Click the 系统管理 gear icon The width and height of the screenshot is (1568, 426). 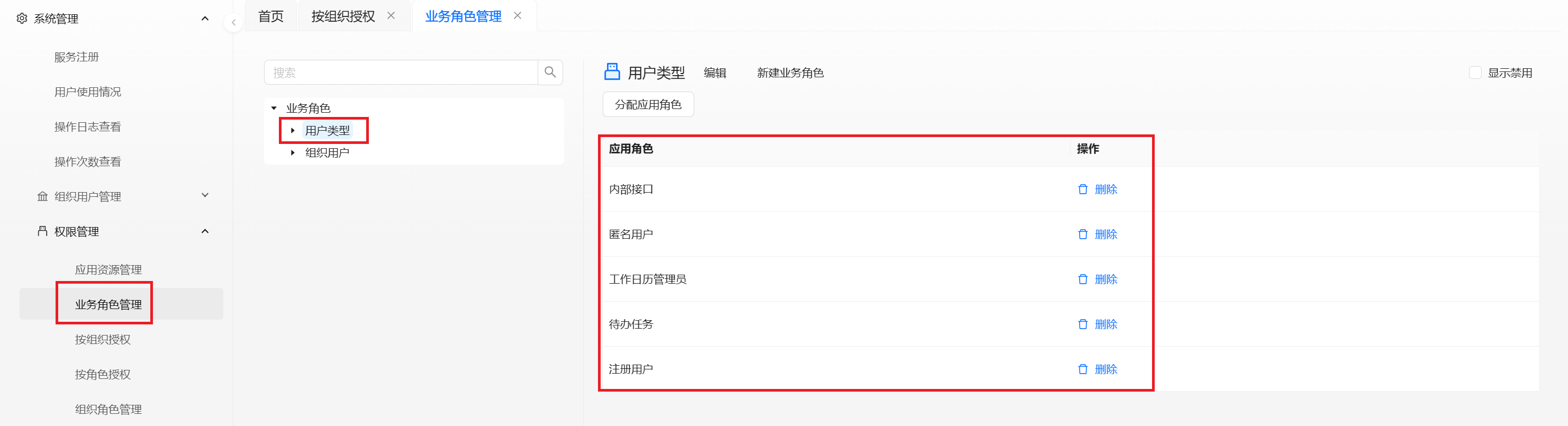pyautogui.click(x=22, y=18)
